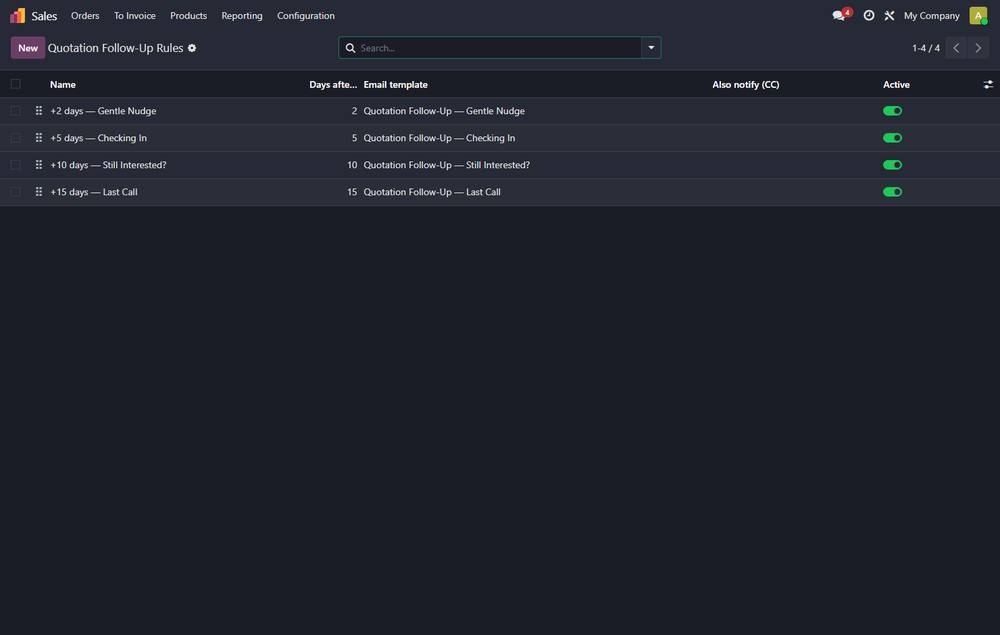The image size is (1000, 635).
Task: Create a New follow-up rule
Action: point(27,48)
